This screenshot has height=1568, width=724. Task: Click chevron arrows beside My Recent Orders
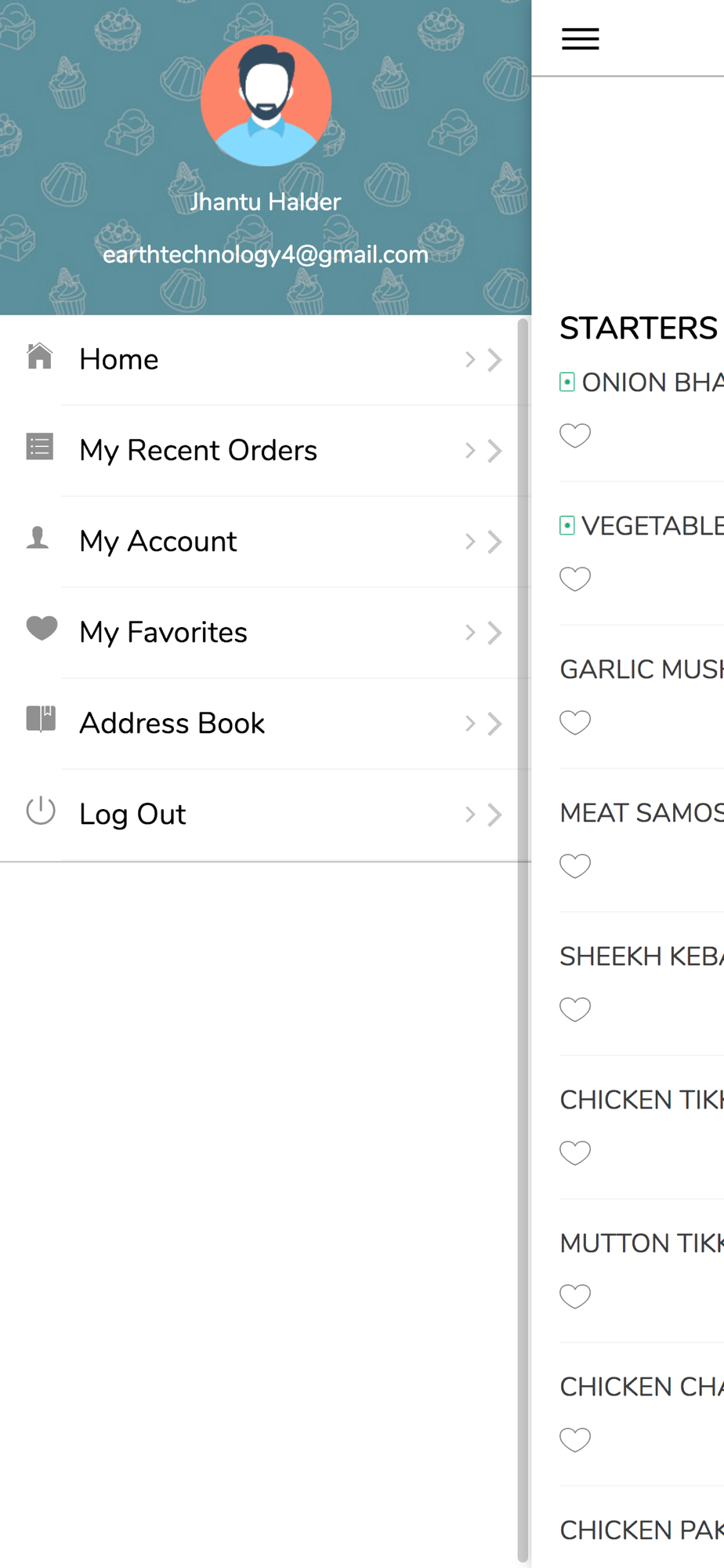pos(483,451)
